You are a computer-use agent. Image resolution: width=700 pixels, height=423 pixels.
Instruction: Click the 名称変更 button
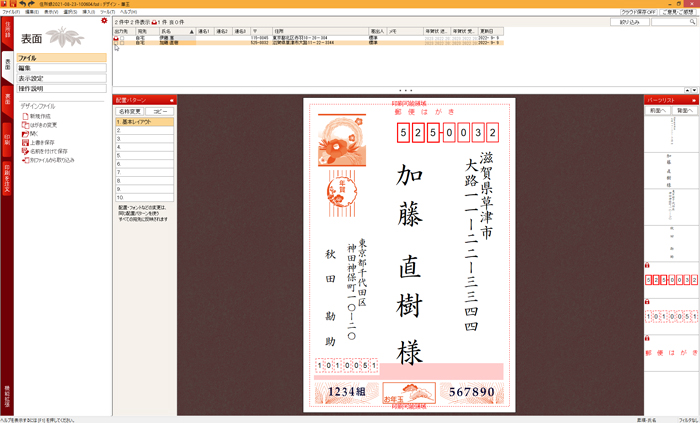[x=131, y=111]
